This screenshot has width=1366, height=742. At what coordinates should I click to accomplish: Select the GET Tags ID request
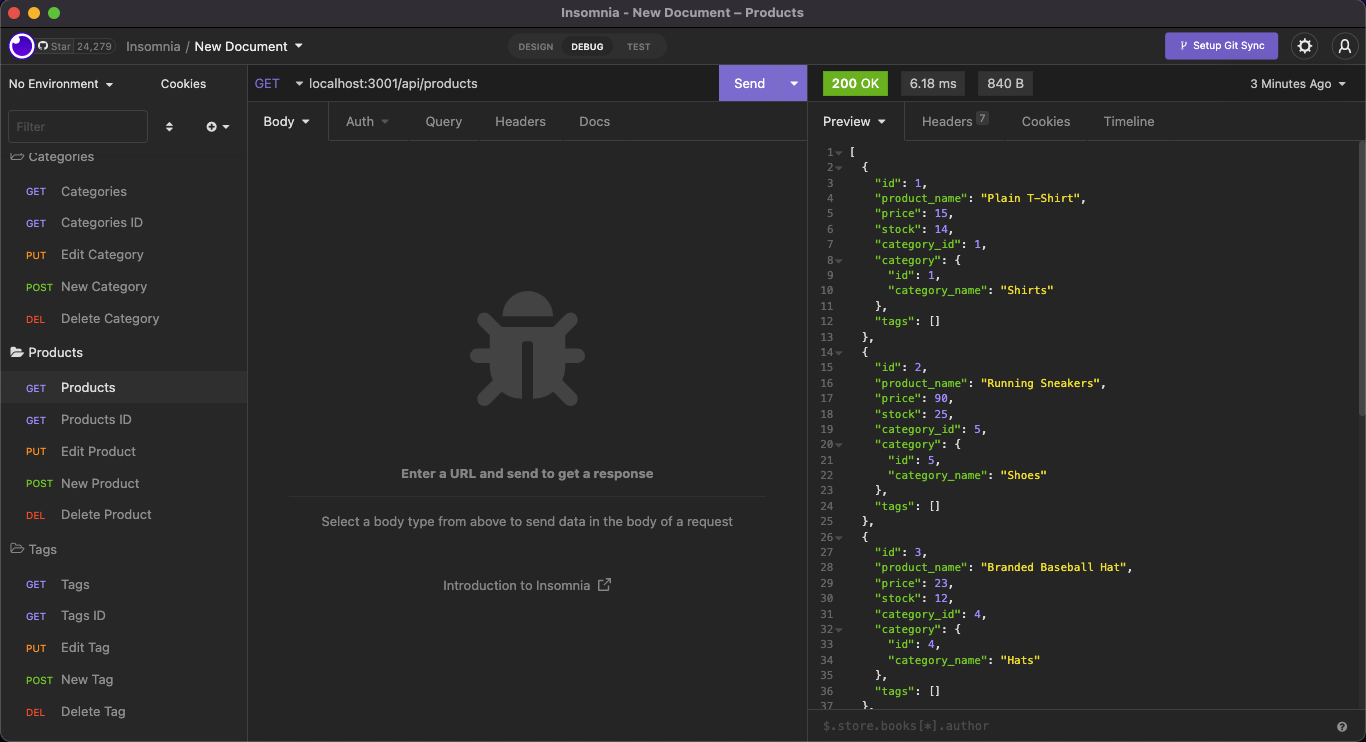(x=124, y=616)
